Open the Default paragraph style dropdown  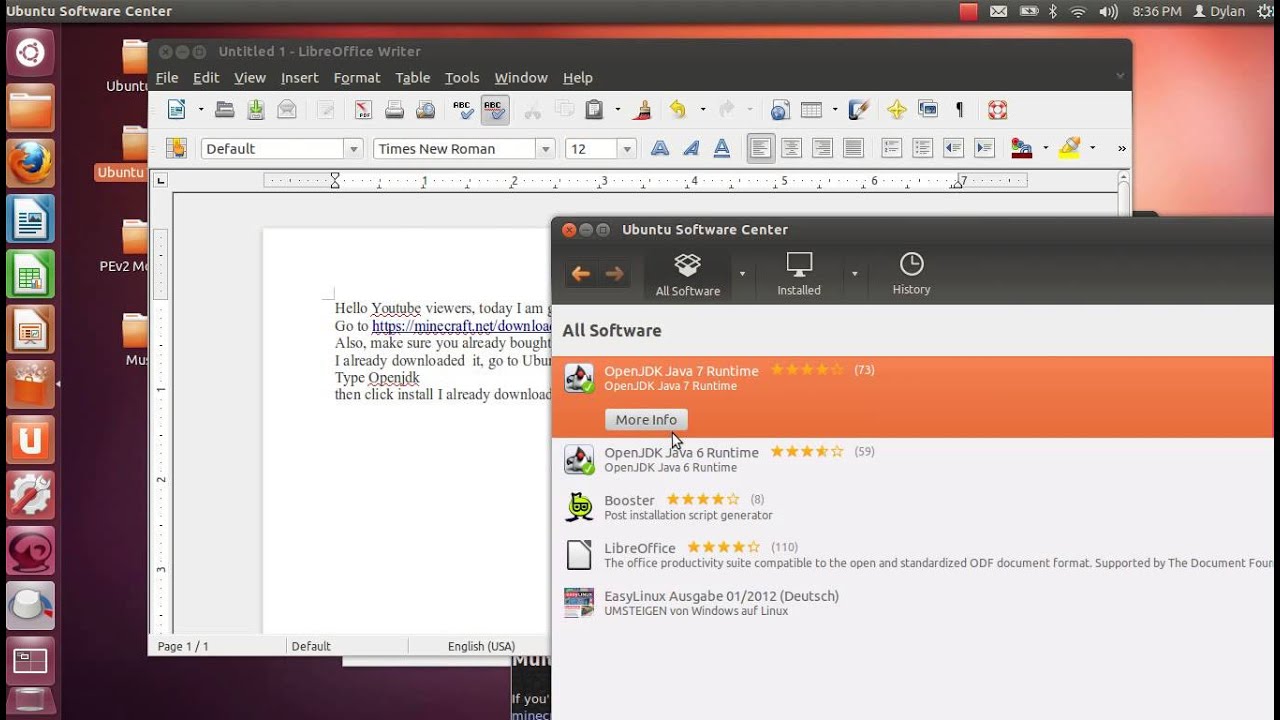click(x=353, y=149)
